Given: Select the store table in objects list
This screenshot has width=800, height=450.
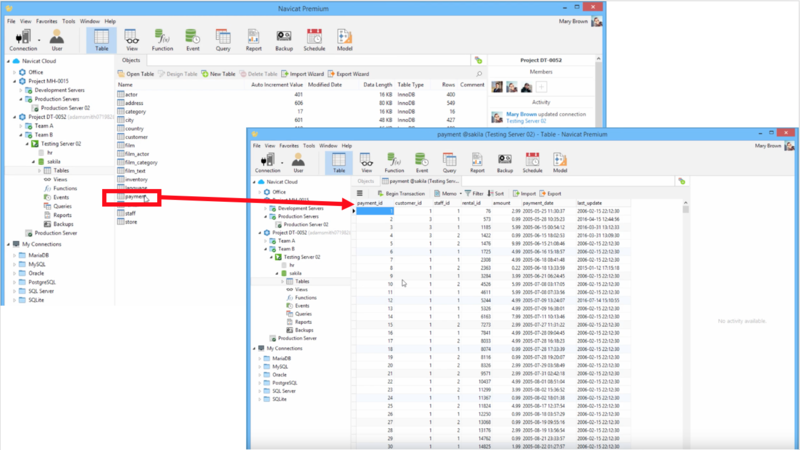Looking at the screenshot, I should click(131, 222).
